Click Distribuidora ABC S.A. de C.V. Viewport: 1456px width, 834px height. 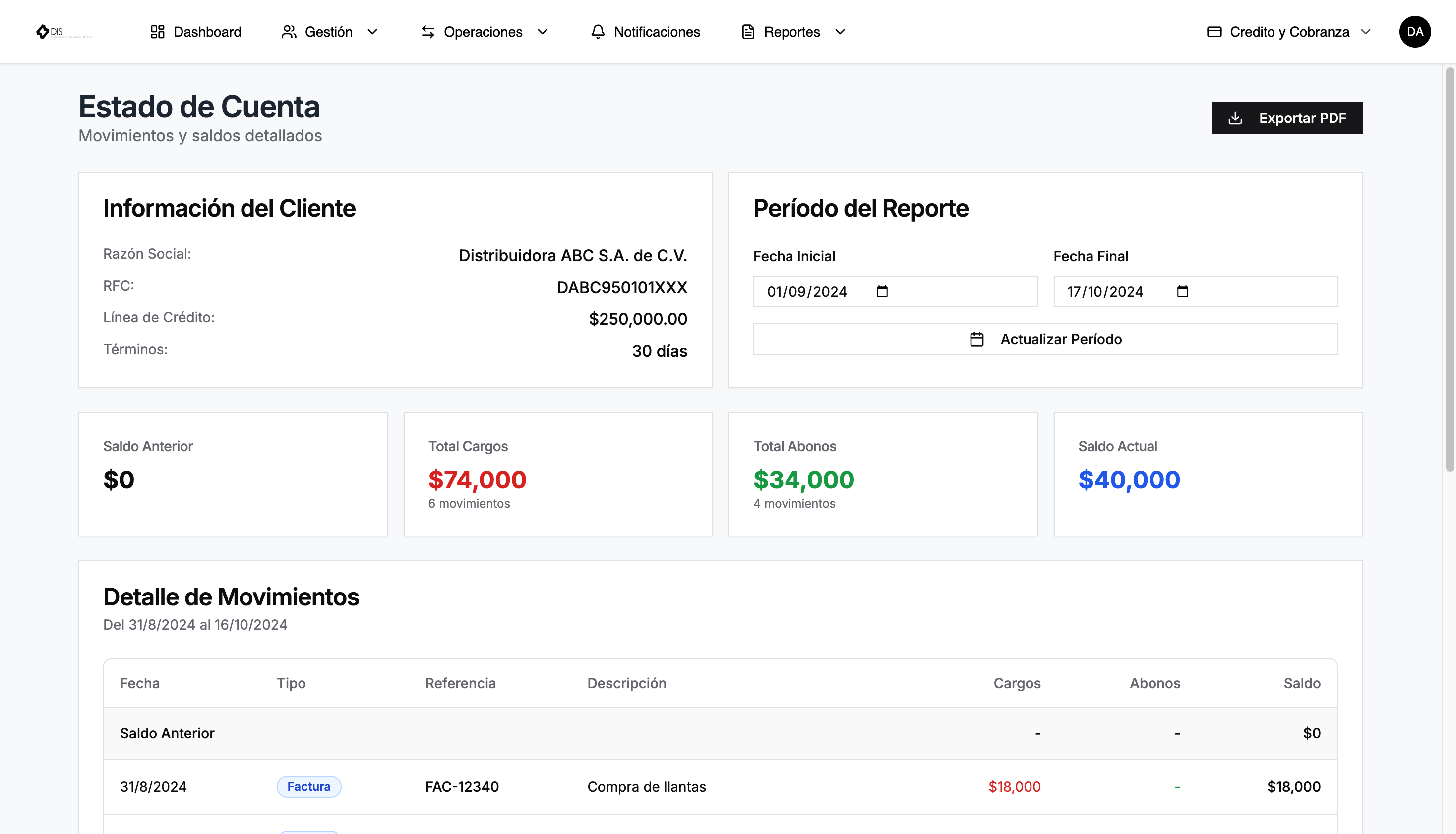pos(572,255)
